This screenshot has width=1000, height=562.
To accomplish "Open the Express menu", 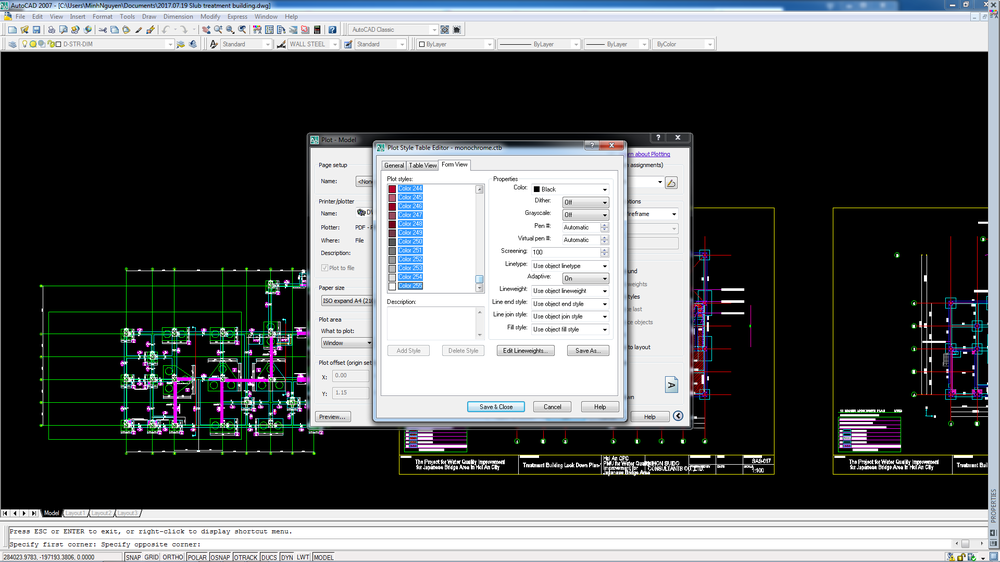I will (237, 17).
